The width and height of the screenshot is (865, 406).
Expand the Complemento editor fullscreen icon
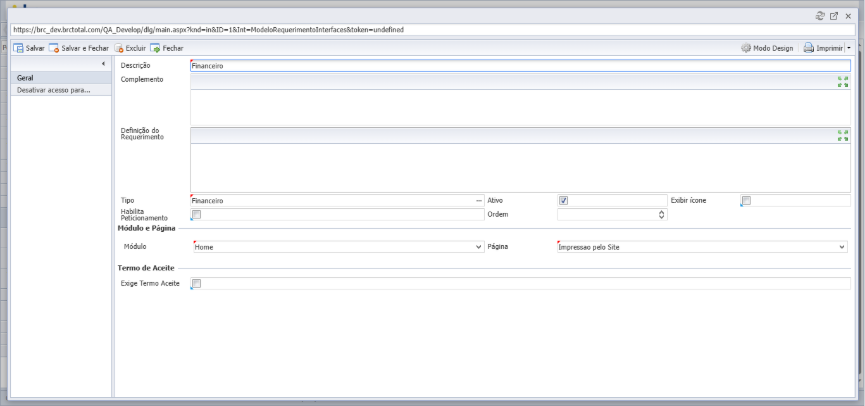pyautogui.click(x=843, y=82)
